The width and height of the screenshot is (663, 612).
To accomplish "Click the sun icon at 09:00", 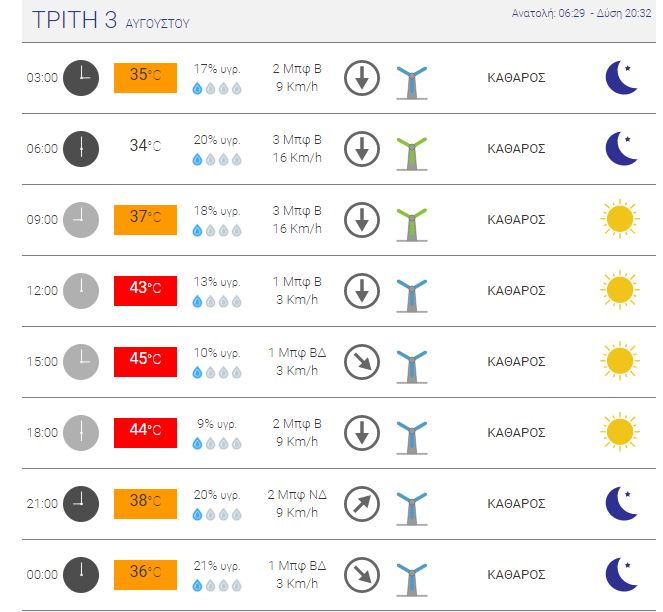I will coord(621,219).
